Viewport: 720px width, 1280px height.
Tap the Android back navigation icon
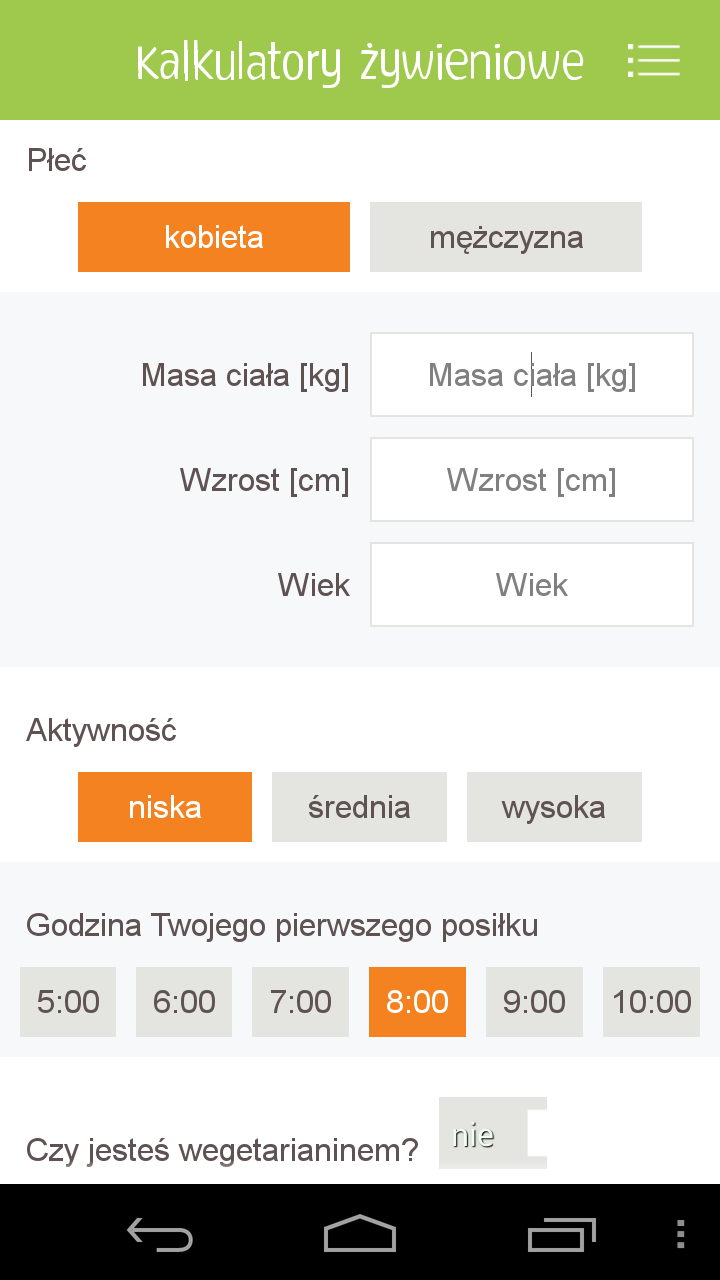click(x=160, y=1233)
